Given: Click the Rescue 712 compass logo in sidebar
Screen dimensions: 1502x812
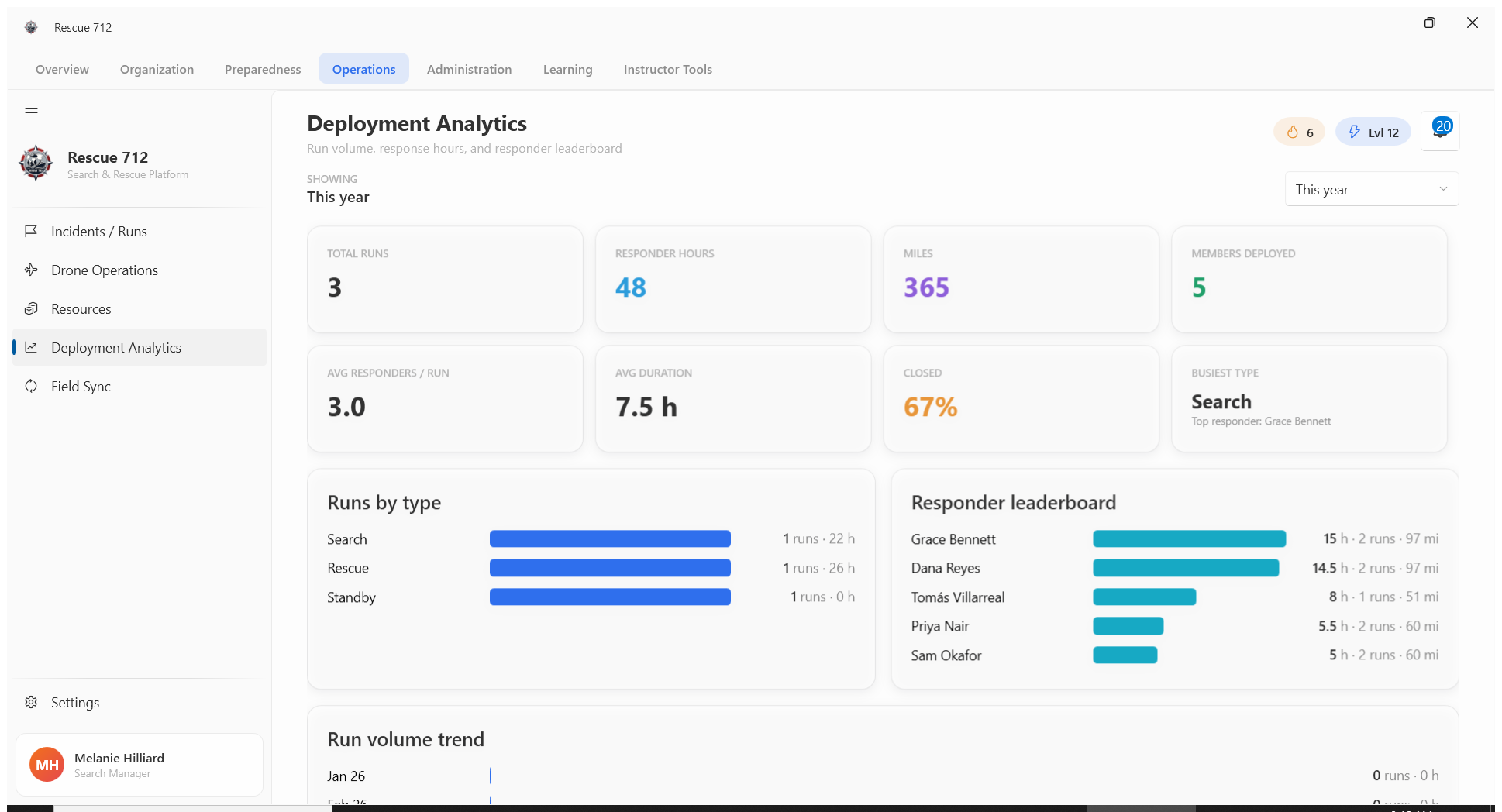Looking at the screenshot, I should (36, 163).
